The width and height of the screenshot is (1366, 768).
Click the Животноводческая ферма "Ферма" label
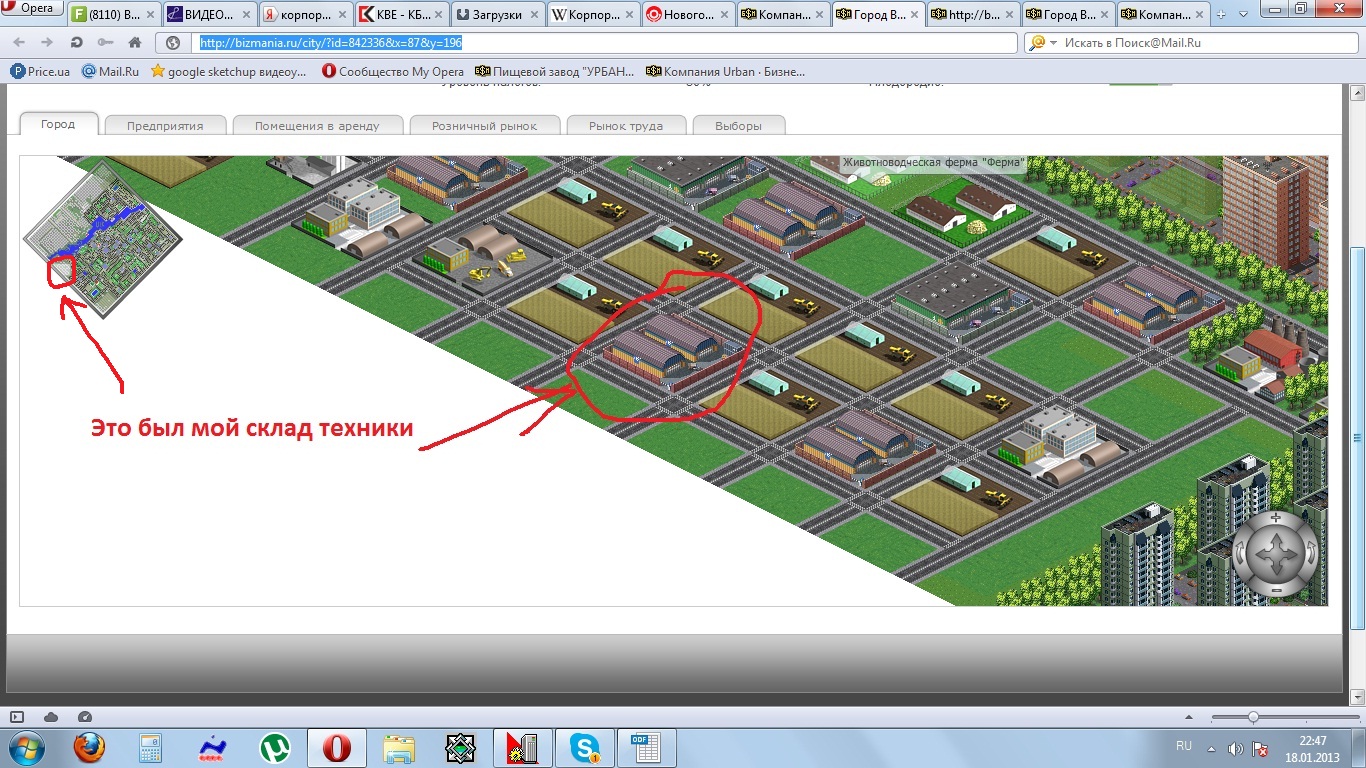934,162
